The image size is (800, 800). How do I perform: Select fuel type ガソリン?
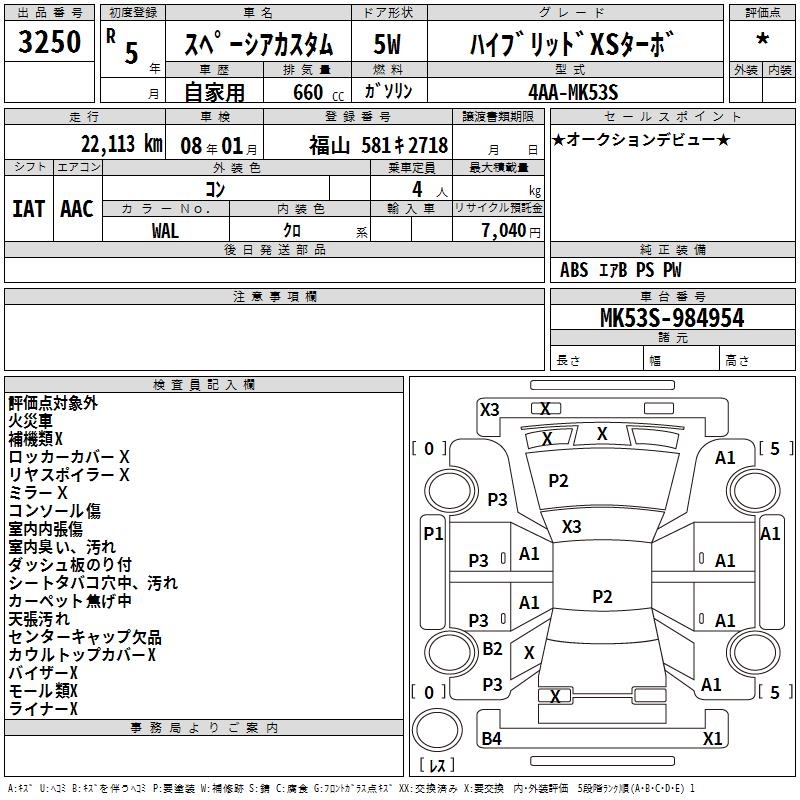tap(388, 91)
